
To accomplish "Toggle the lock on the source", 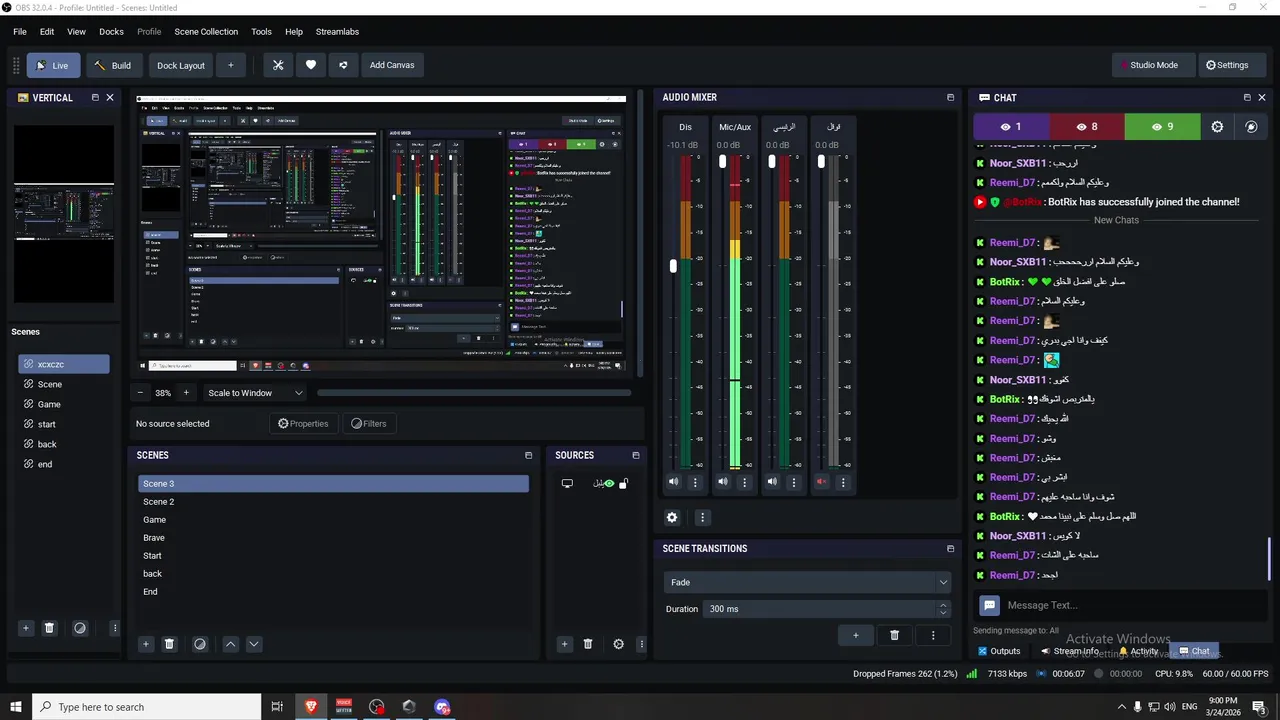I will pyautogui.click(x=623, y=484).
